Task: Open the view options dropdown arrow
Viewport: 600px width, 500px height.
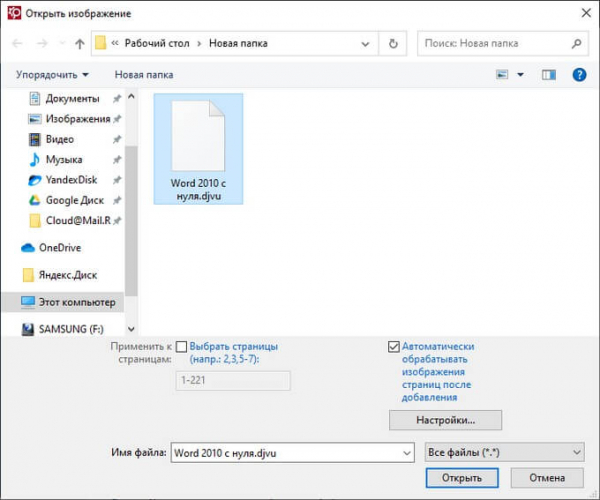Action: 520,75
